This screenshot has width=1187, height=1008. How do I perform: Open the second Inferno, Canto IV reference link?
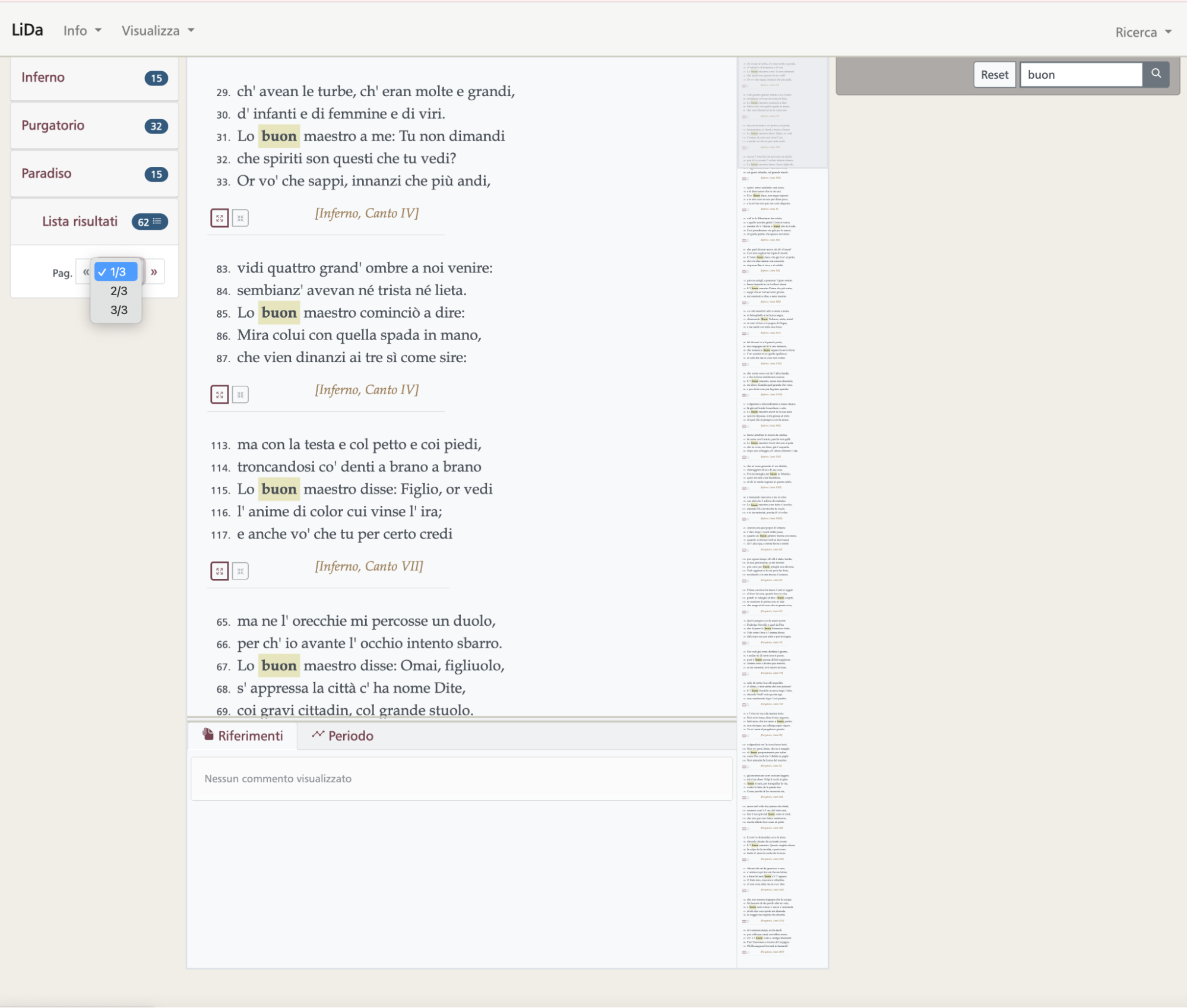coord(366,389)
